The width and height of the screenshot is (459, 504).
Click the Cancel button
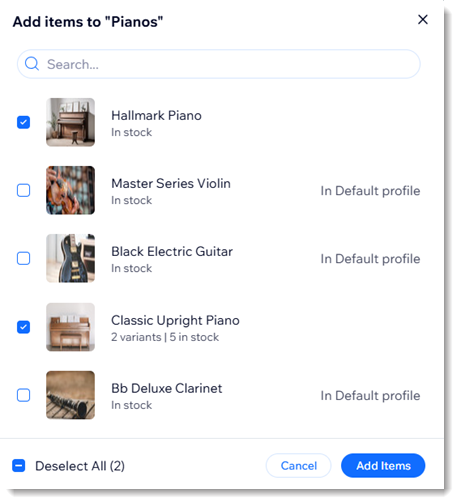tap(298, 465)
